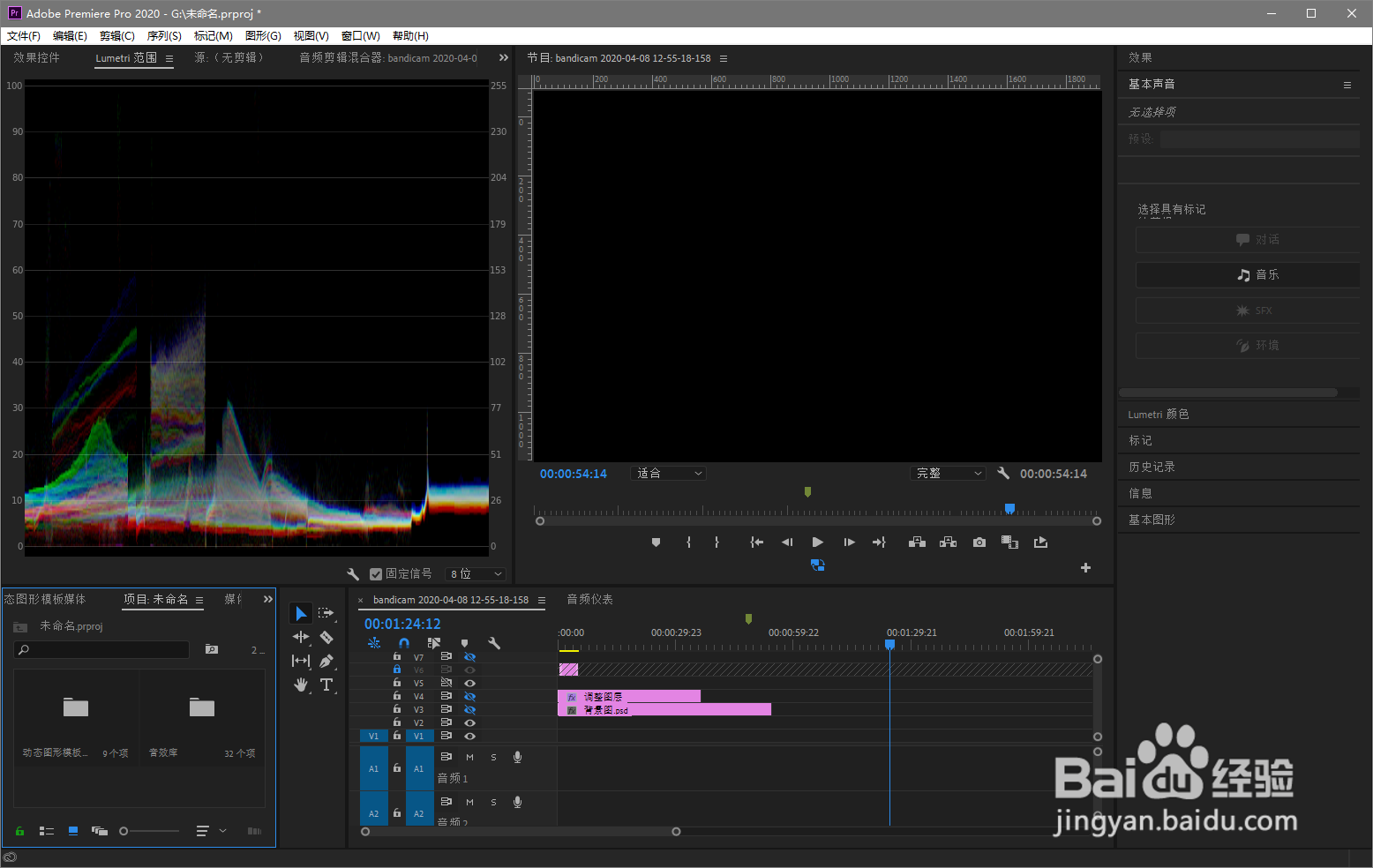Open the 完整 playback resolution dropdown

[x=948, y=474]
